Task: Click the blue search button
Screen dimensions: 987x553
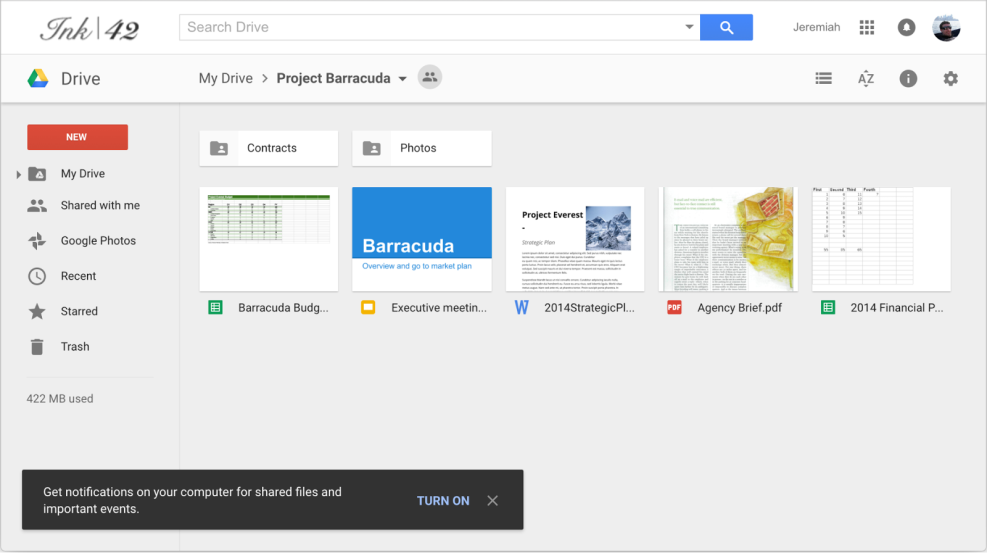Action: pyautogui.click(x=726, y=27)
